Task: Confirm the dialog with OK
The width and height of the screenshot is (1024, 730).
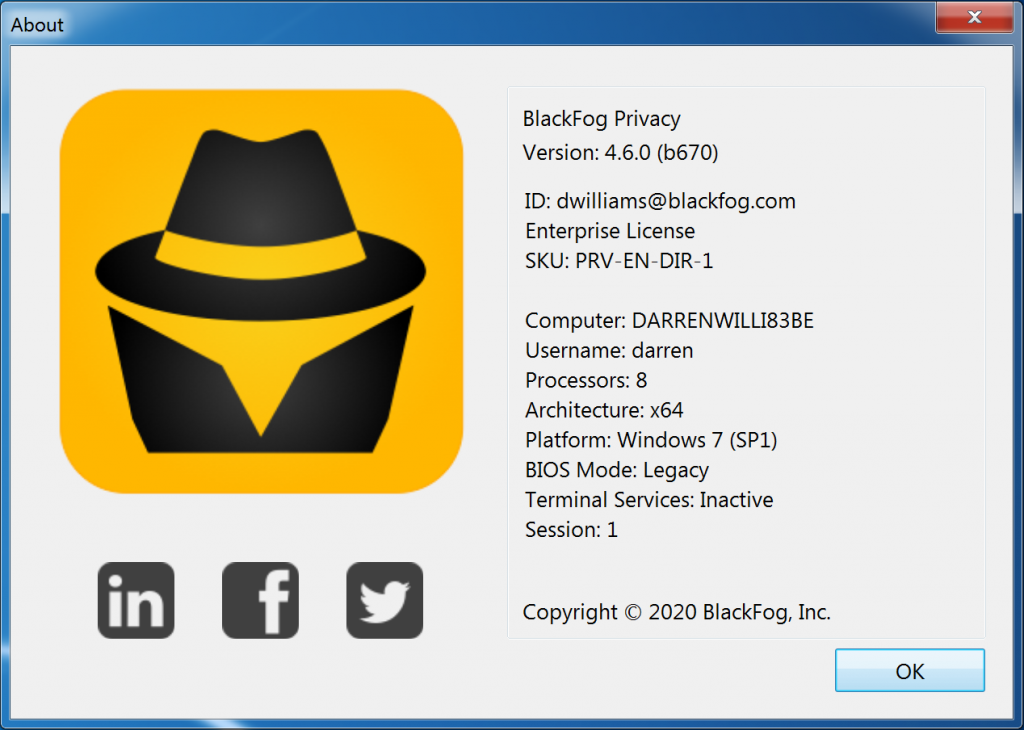Action: pyautogui.click(x=910, y=671)
